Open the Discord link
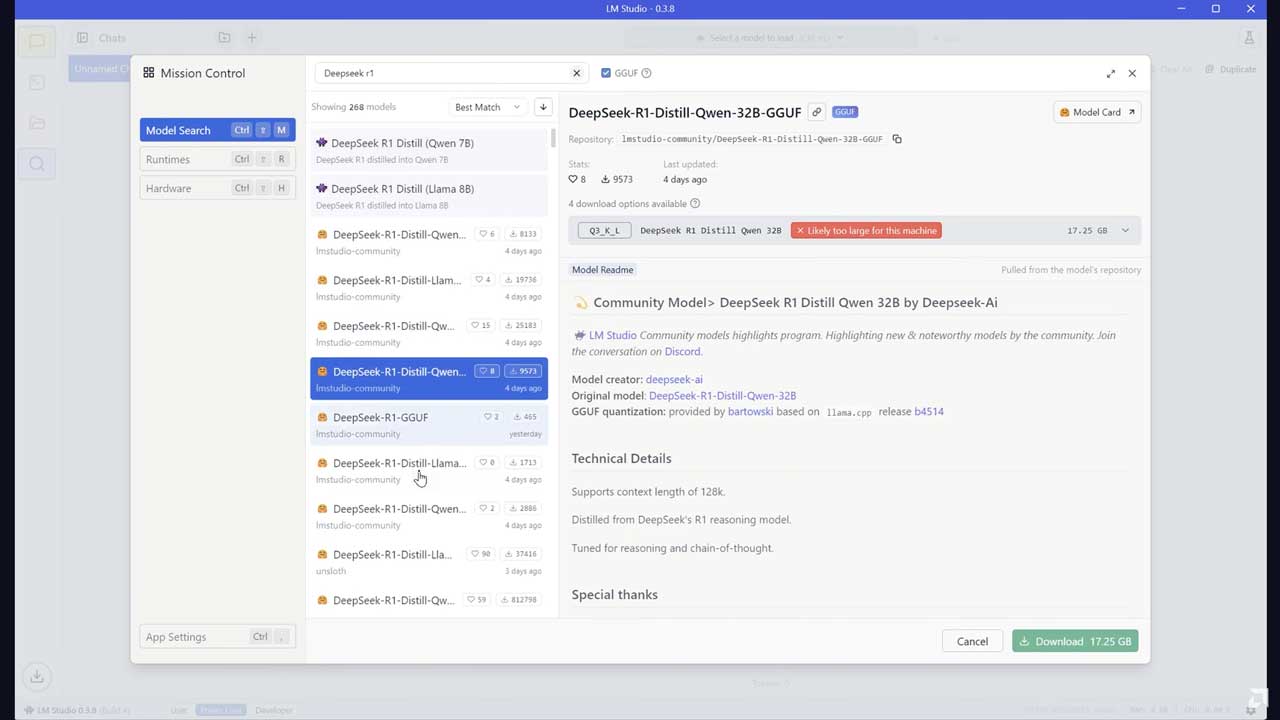1280x720 pixels. [683, 352]
